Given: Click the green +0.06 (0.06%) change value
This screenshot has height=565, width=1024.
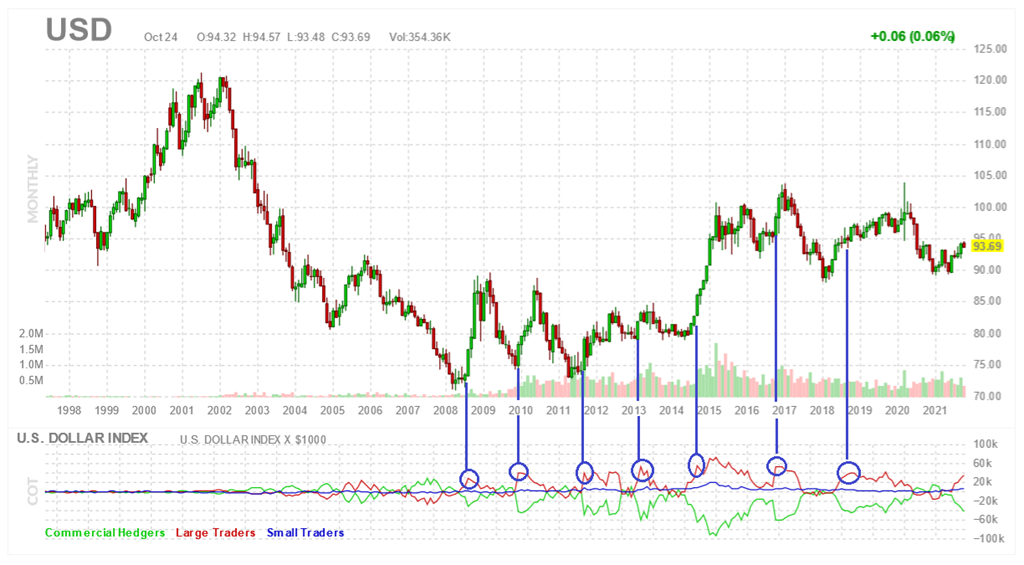Looking at the screenshot, I should pos(912,36).
